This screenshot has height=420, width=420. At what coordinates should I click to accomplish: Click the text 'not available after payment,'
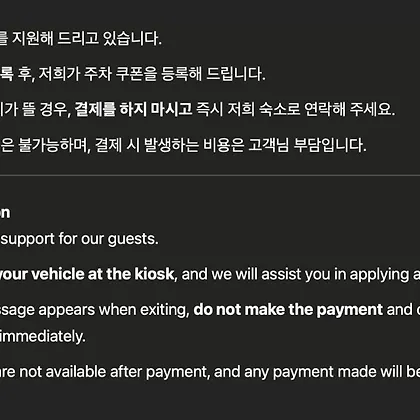[x=115, y=372]
